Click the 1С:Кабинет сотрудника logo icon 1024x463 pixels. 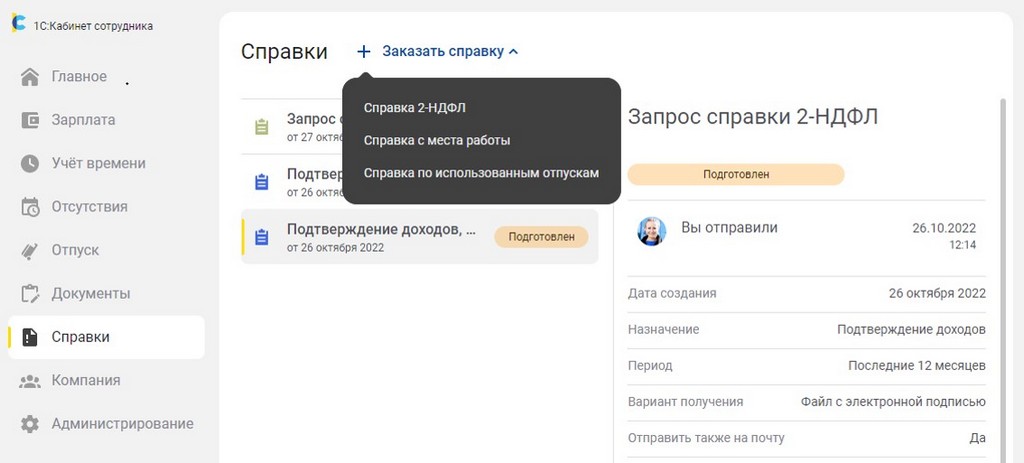click(19, 23)
